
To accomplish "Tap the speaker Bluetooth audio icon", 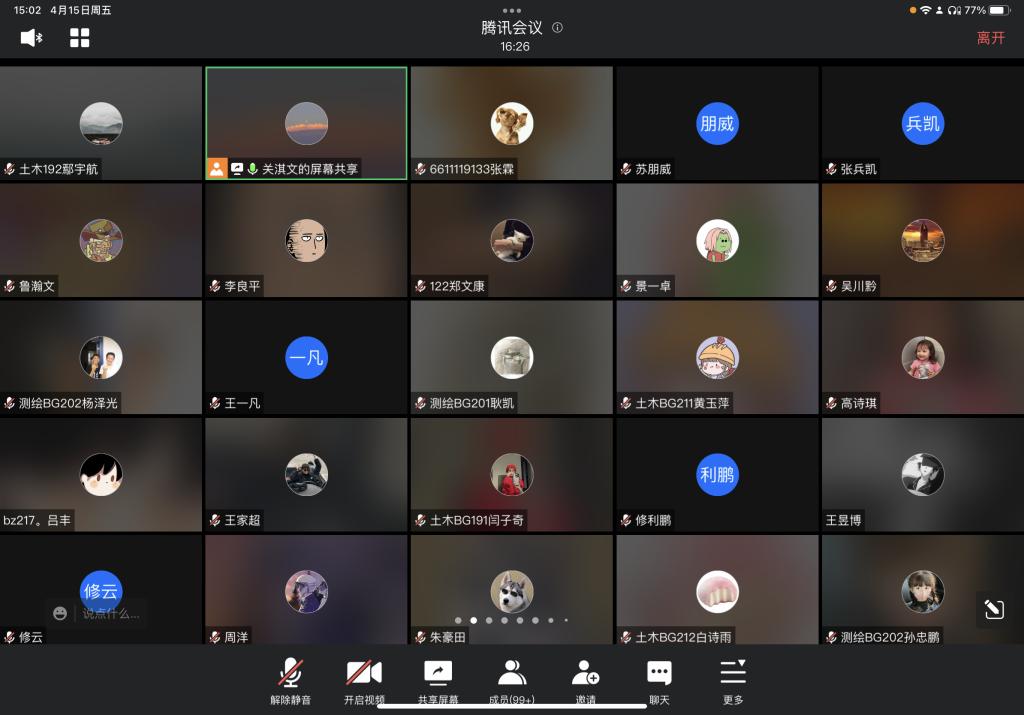I will click(31, 38).
